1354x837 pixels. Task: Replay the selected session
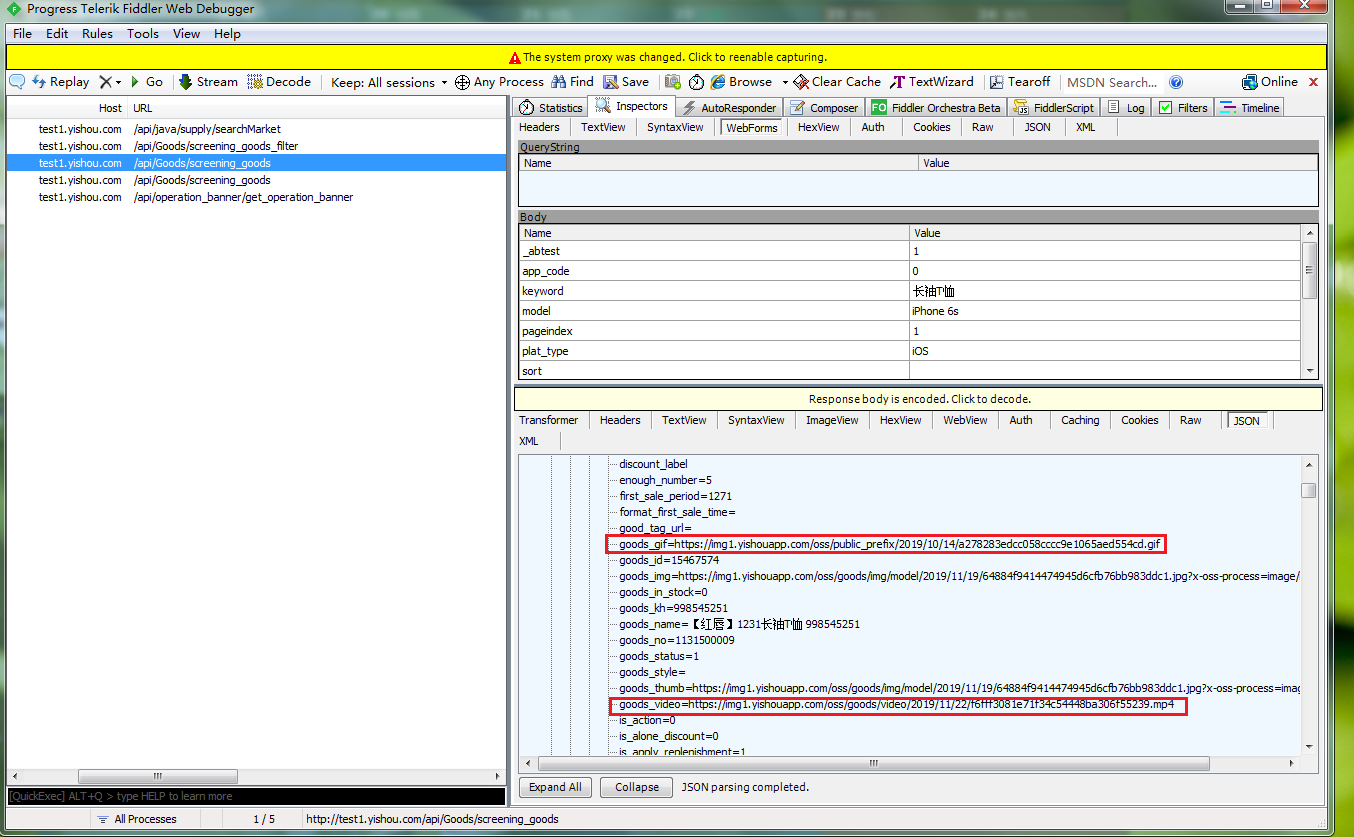point(60,82)
